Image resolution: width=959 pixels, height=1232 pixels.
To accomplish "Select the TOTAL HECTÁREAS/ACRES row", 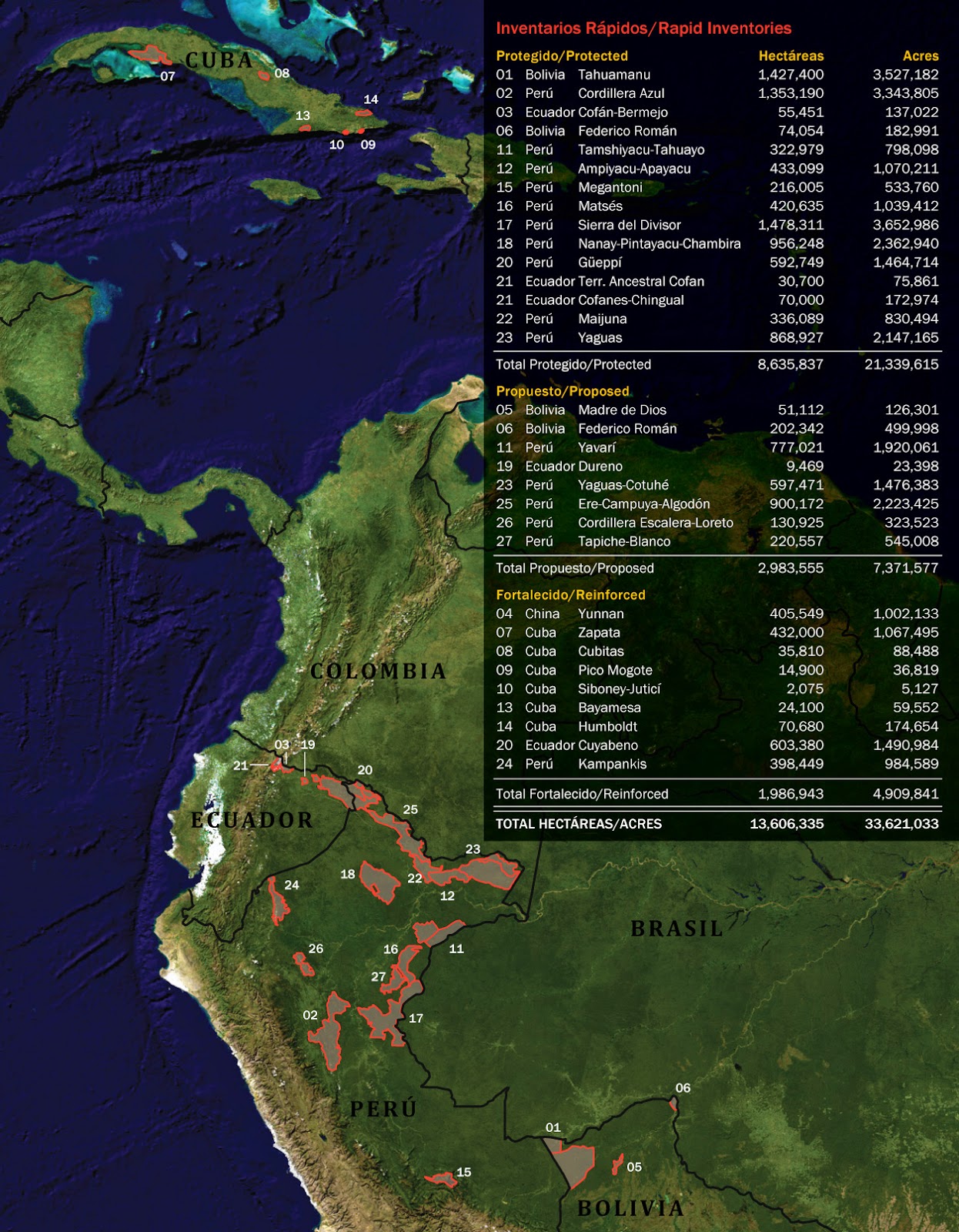I will pos(717,823).
